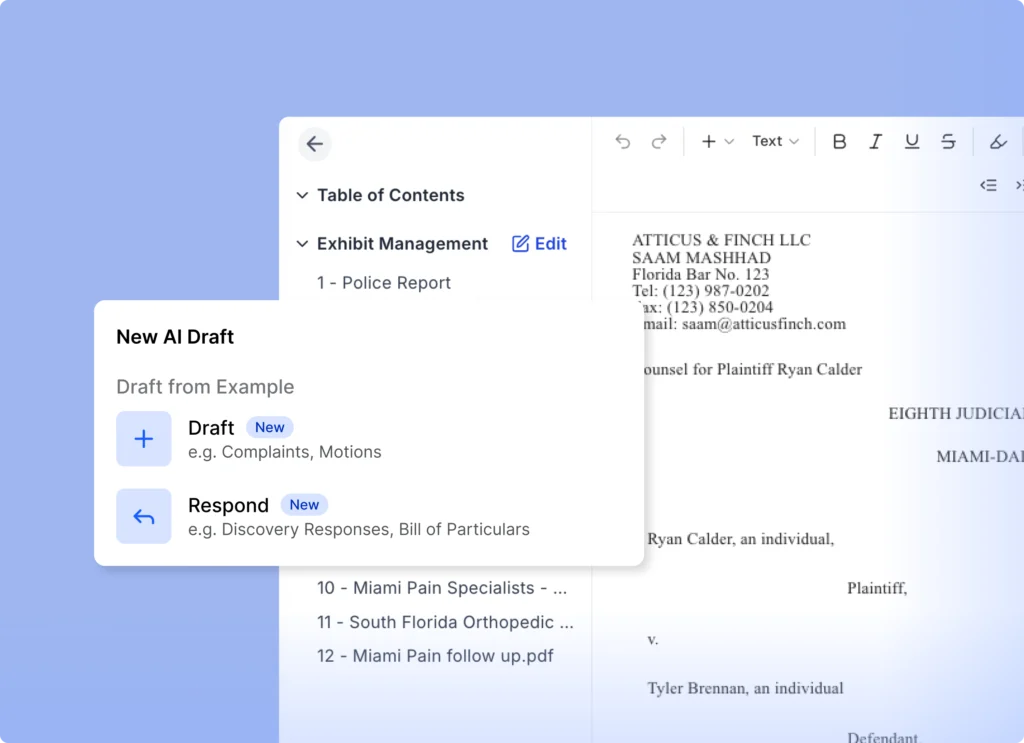This screenshot has width=1024, height=743.
Task: Toggle italic formatting
Action: click(x=875, y=142)
